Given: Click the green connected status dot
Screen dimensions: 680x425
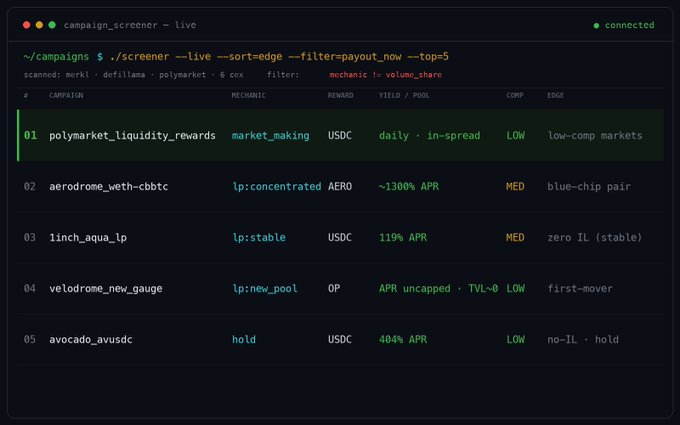Looking at the screenshot, I should pos(596,26).
